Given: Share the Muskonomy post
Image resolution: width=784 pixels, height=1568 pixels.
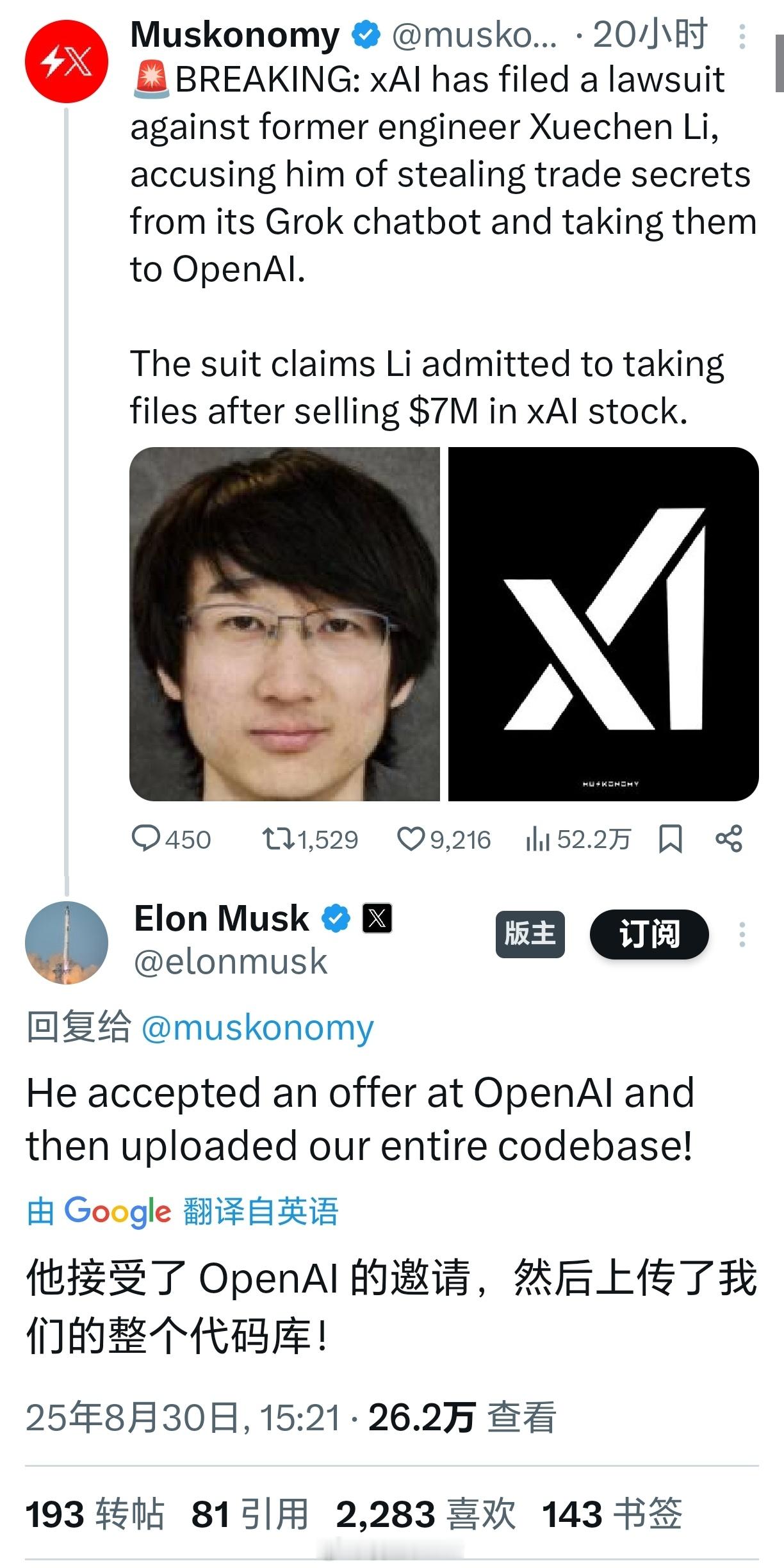Looking at the screenshot, I should [729, 839].
